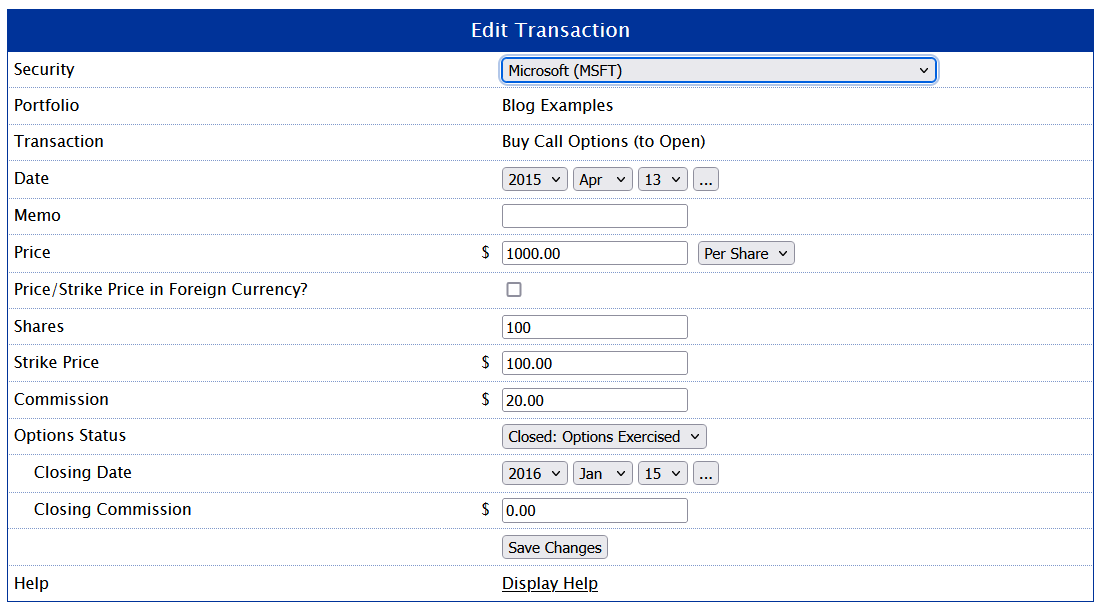The height and width of the screenshot is (611, 1101).
Task: Open the transaction Date month dropdown
Action: [x=602, y=180]
